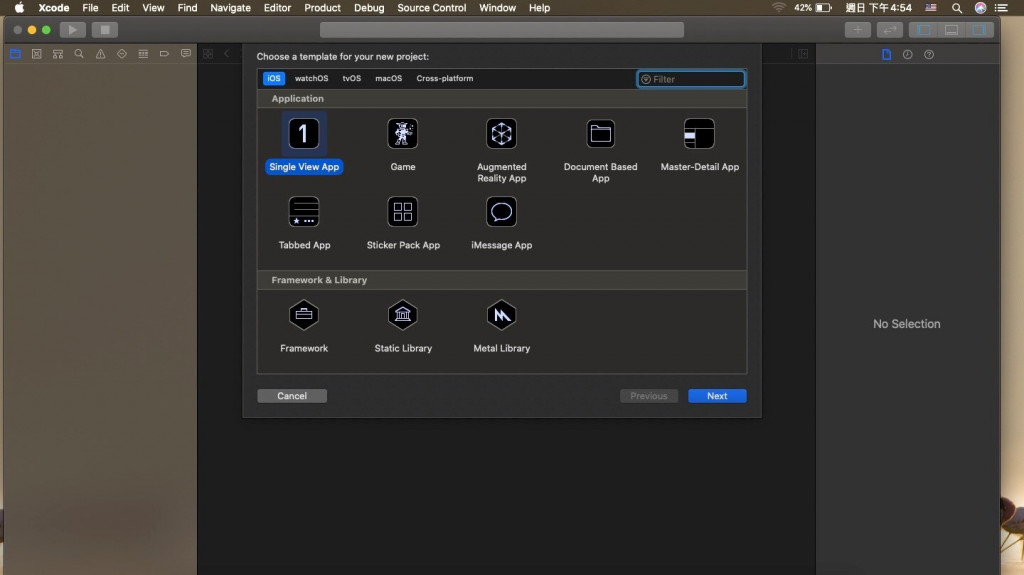Click the Run play button in toolbar
The height and width of the screenshot is (575, 1024).
[x=73, y=30]
